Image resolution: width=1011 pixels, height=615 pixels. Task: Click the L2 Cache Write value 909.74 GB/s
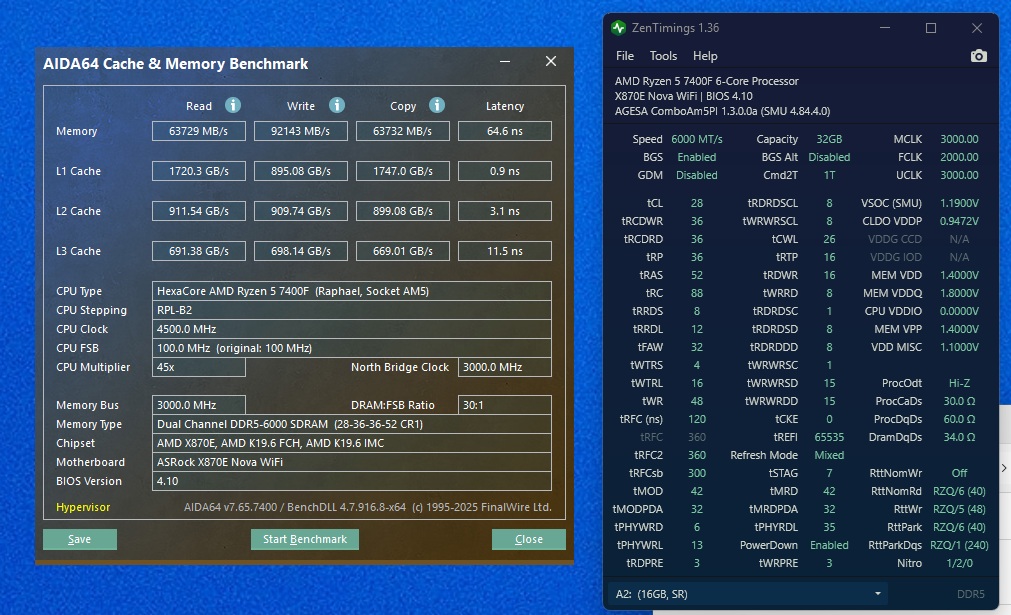point(300,211)
